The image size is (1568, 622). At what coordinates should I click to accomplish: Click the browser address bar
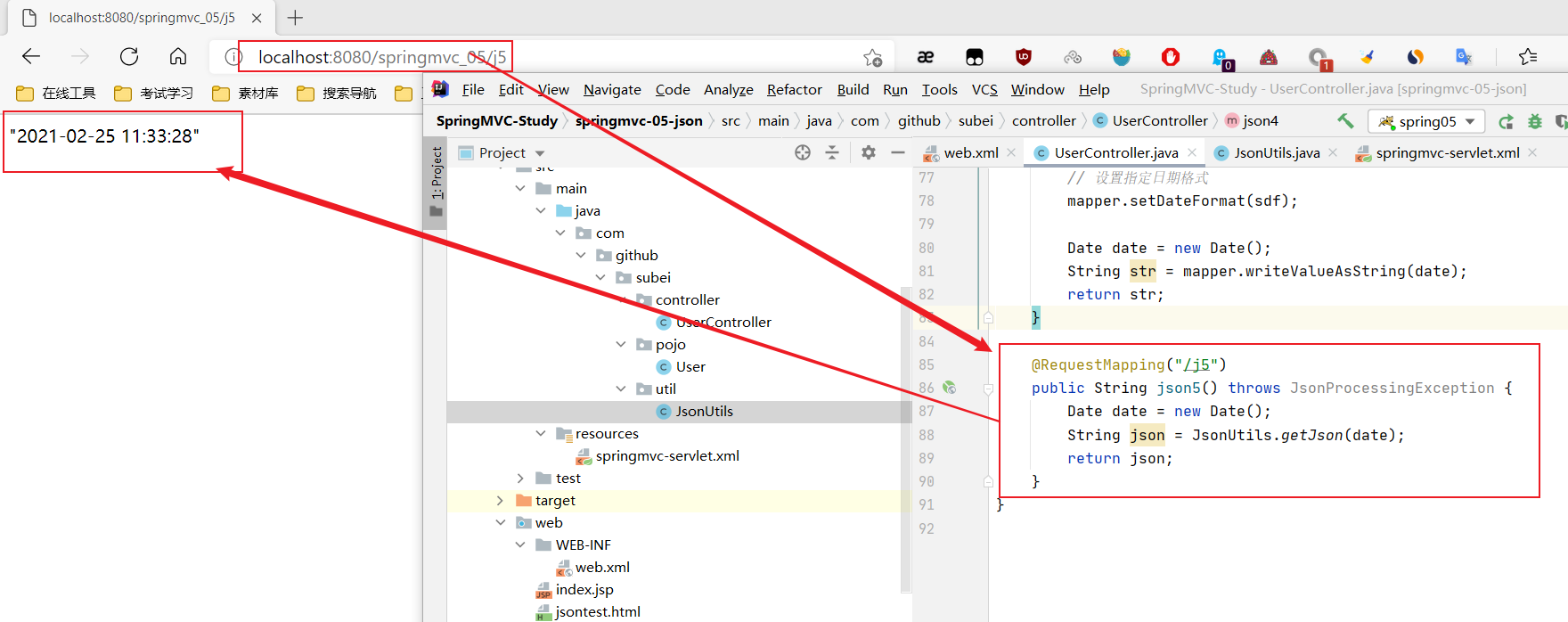(552, 58)
